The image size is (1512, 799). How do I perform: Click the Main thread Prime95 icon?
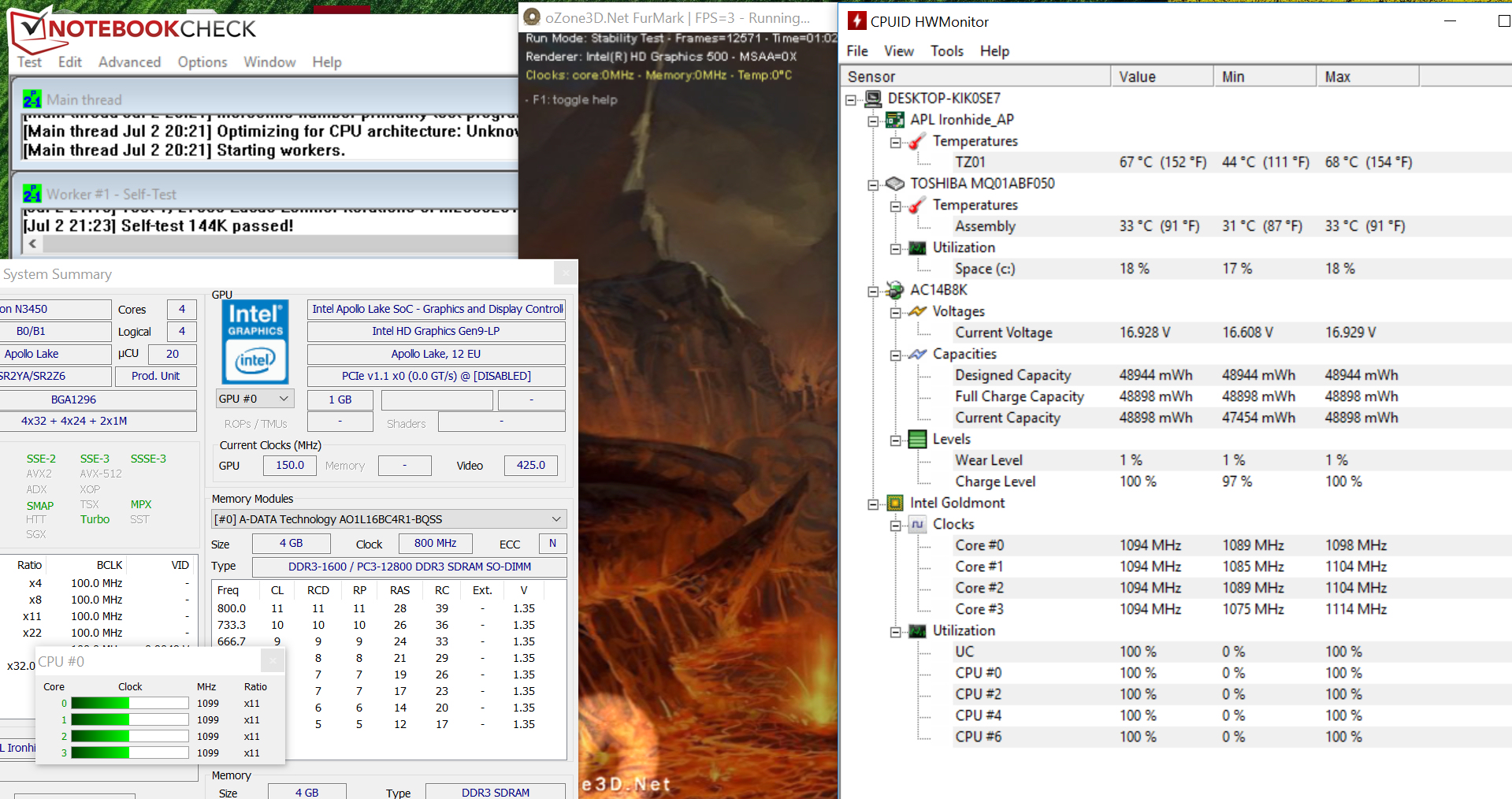coord(32,99)
